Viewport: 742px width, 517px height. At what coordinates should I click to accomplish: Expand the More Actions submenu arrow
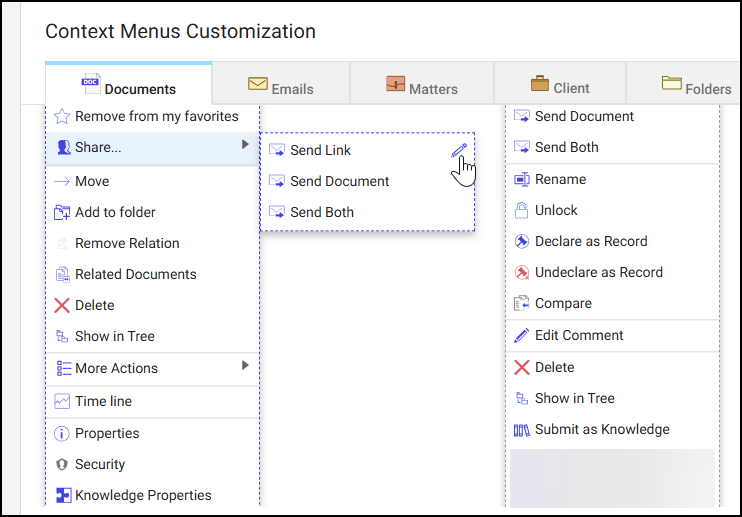[245, 365]
